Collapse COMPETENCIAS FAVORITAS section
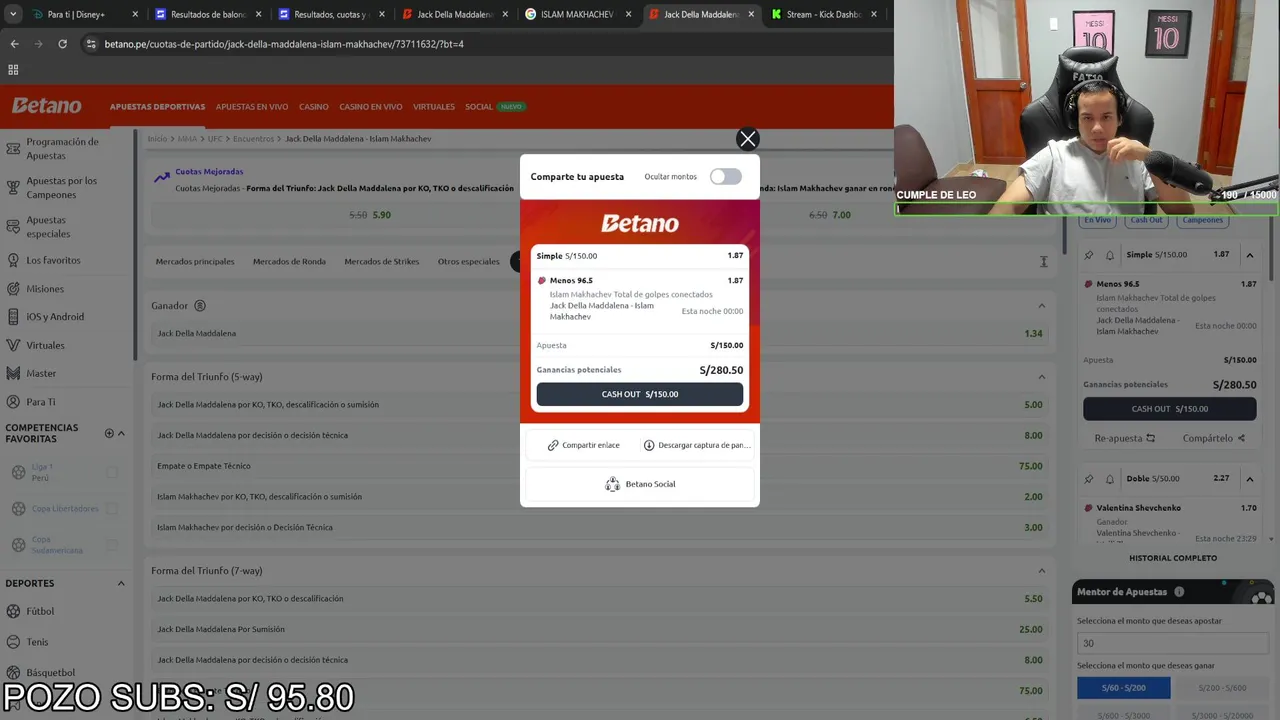This screenshot has height=720, width=1280. tap(122, 433)
